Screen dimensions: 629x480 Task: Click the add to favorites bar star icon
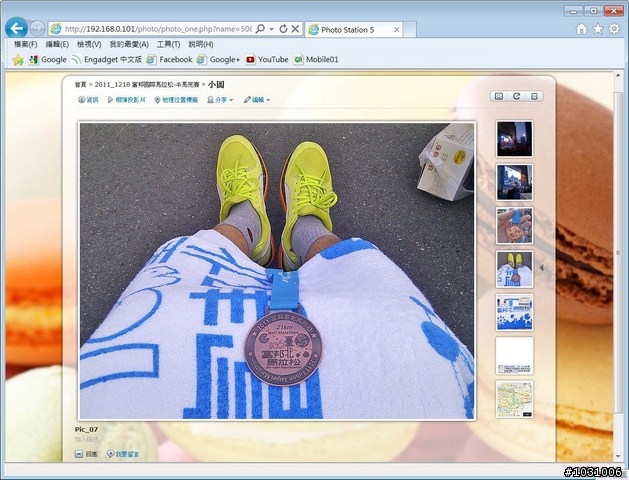[x=18, y=60]
